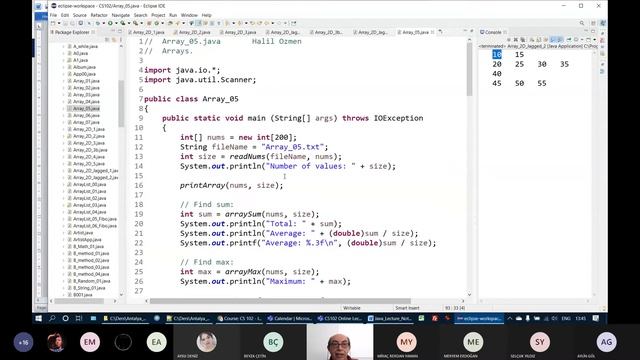Screen dimensions: 640x360
Task: Click the Coverage run toolbar icon
Action: 122,23
